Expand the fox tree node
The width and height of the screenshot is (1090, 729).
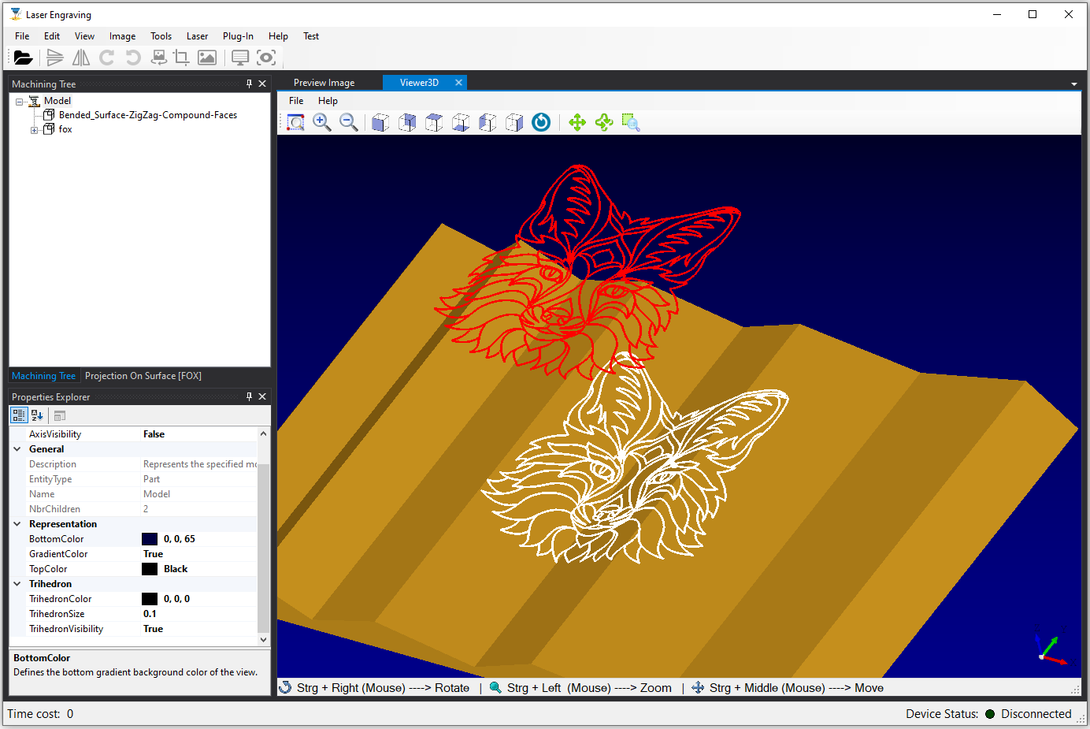tap(34, 130)
